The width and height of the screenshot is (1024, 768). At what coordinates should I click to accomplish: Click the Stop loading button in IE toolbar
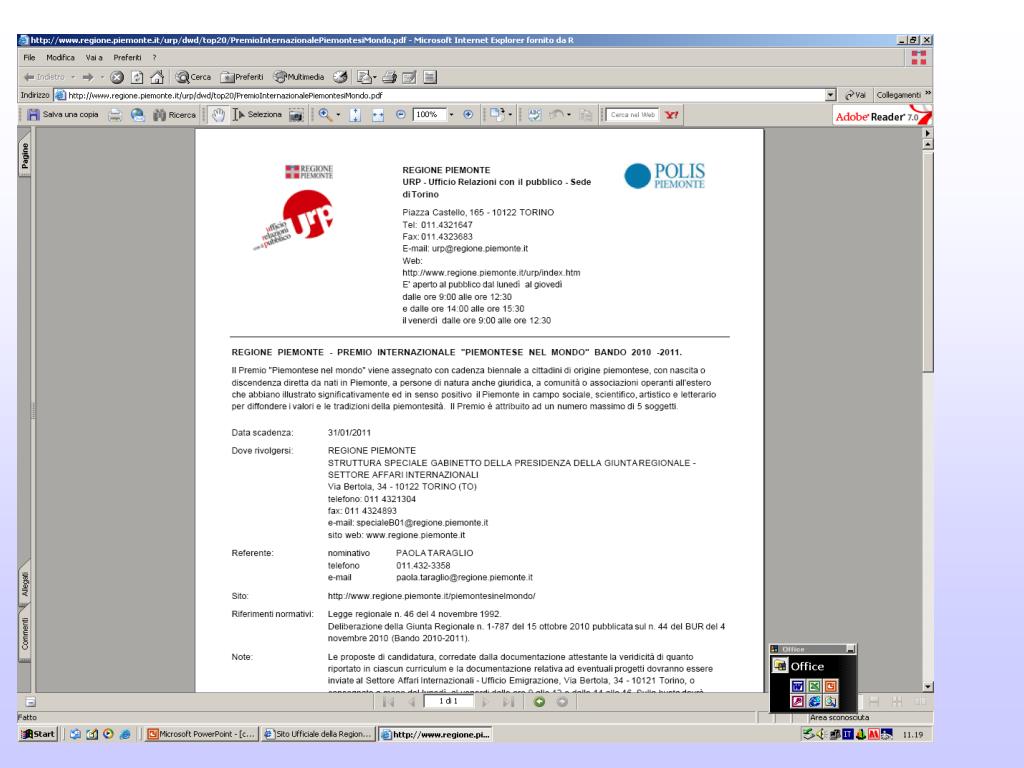(117, 77)
